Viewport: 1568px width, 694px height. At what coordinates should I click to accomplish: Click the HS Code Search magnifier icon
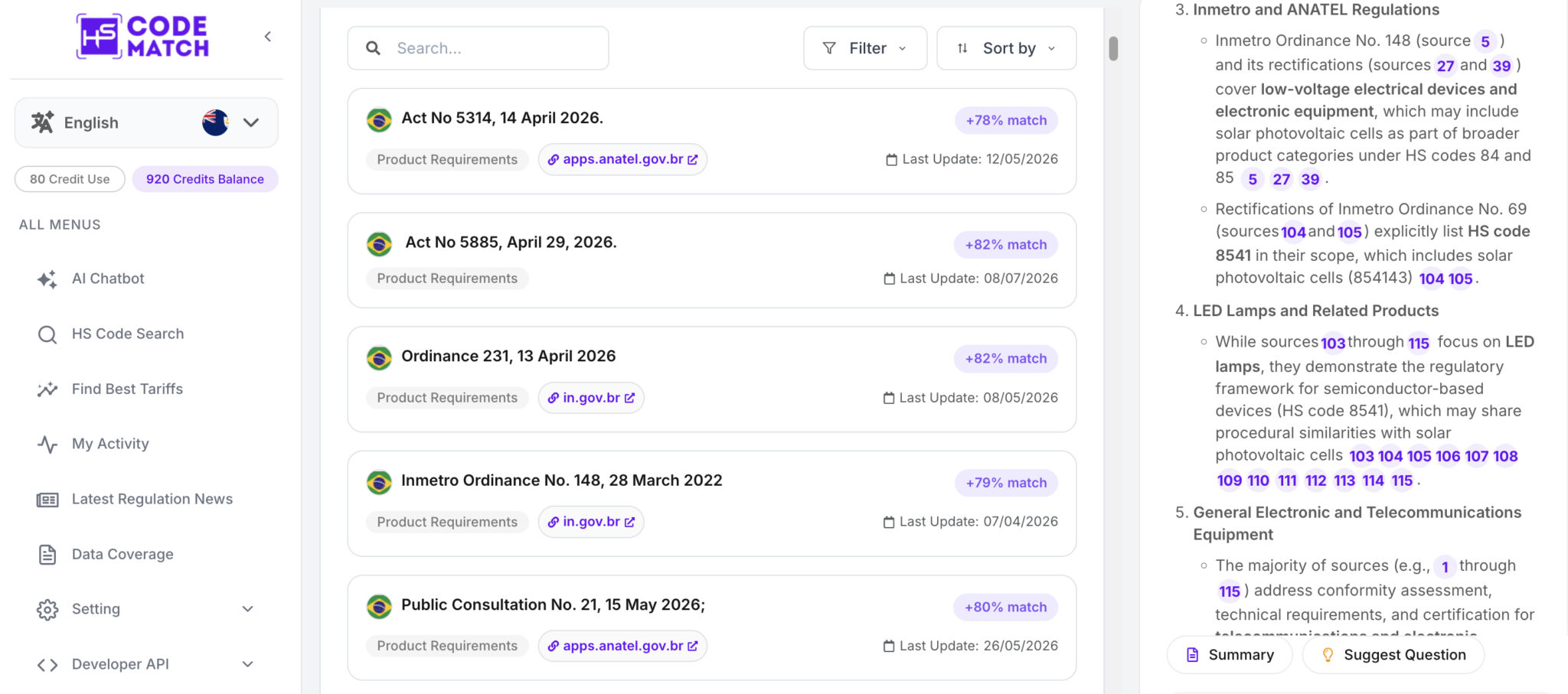point(47,334)
